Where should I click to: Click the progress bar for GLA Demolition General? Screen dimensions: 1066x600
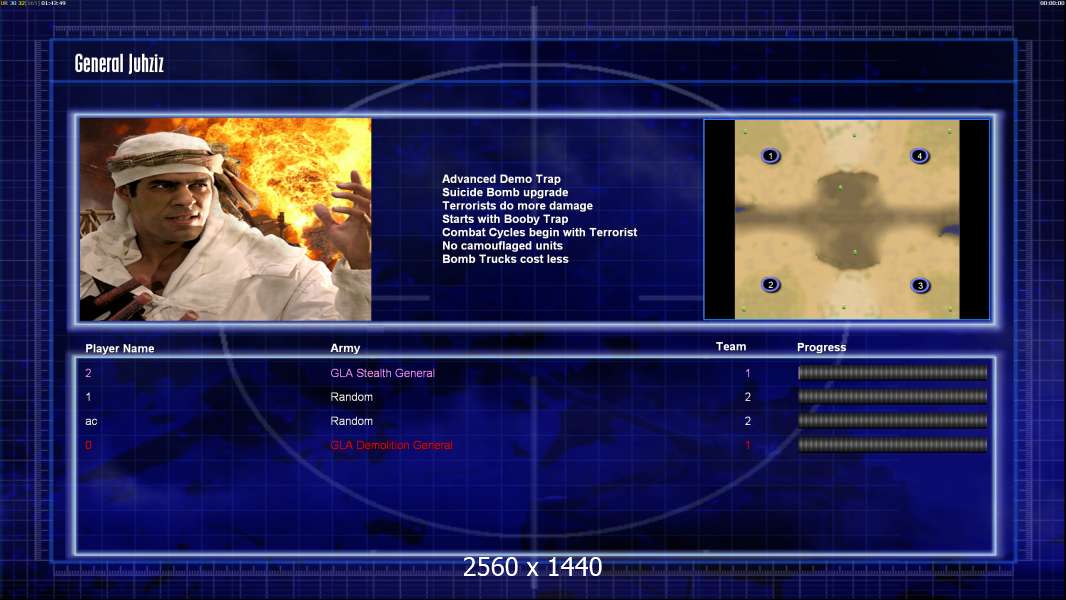(x=892, y=445)
